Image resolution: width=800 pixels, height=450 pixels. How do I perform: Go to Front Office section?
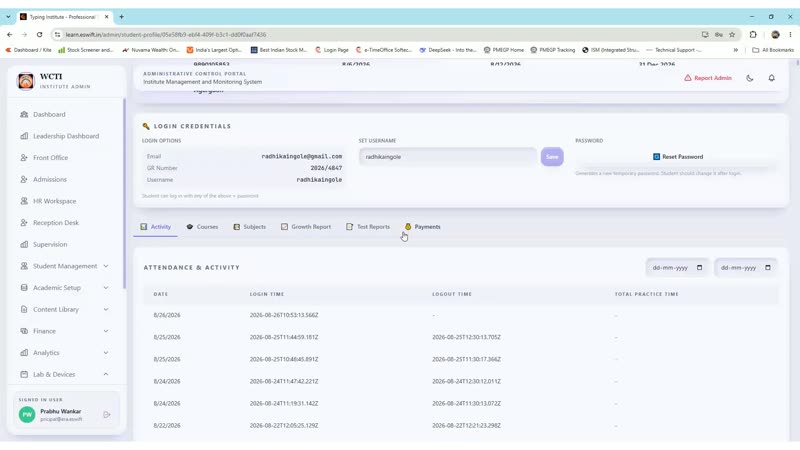pyautogui.click(x=44, y=158)
